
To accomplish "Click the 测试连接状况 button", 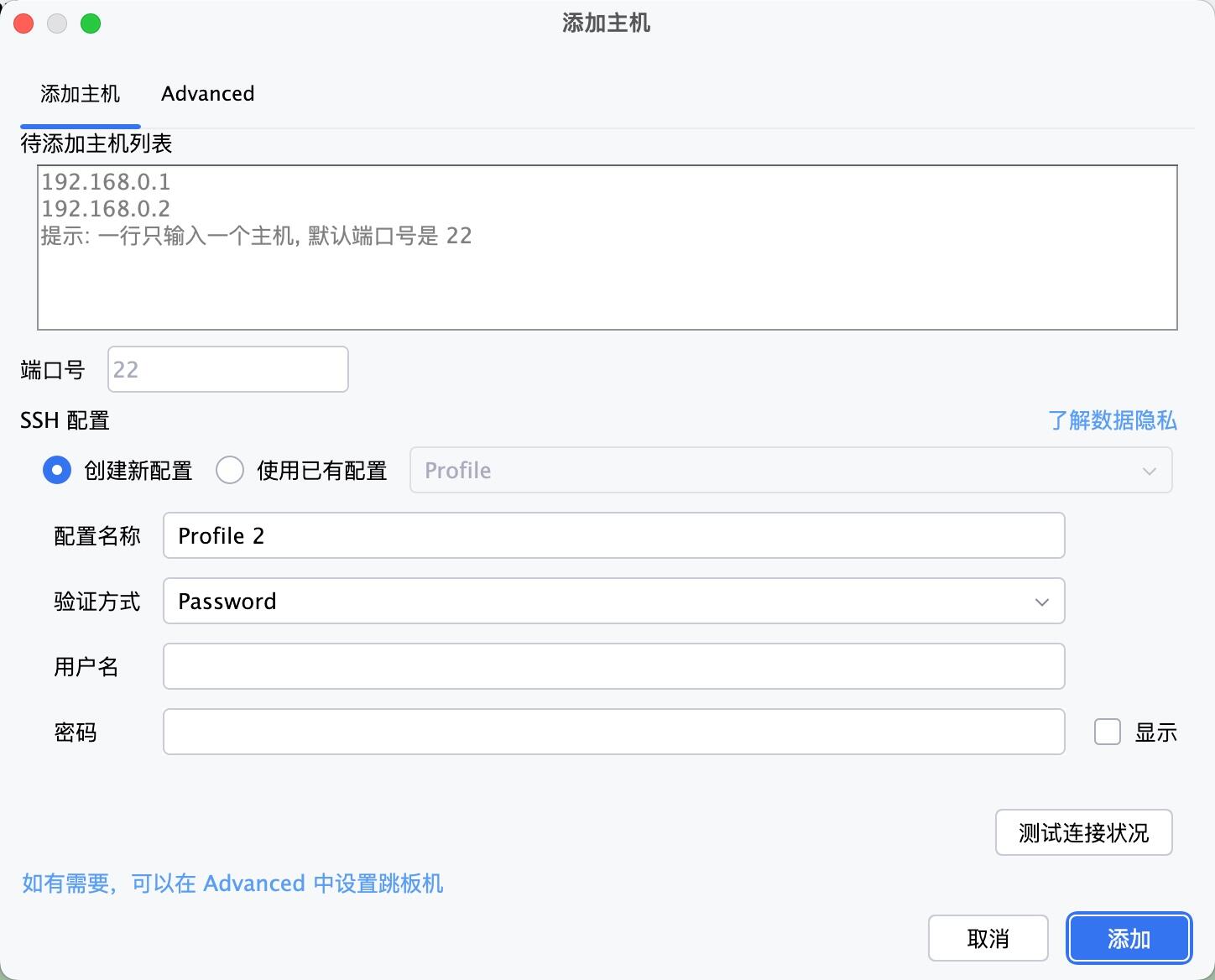I will click(x=1083, y=832).
